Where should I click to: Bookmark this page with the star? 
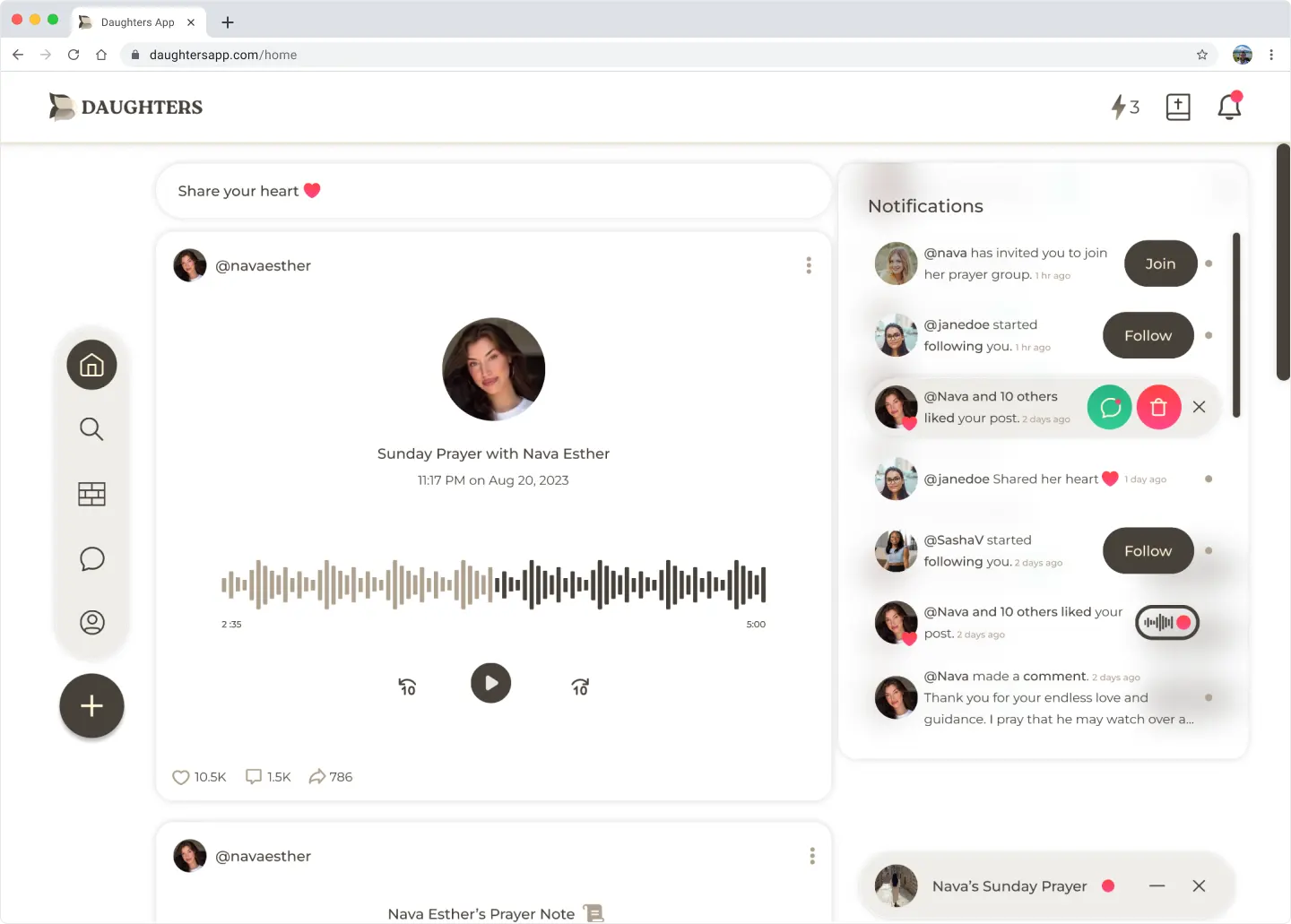click(x=1202, y=55)
